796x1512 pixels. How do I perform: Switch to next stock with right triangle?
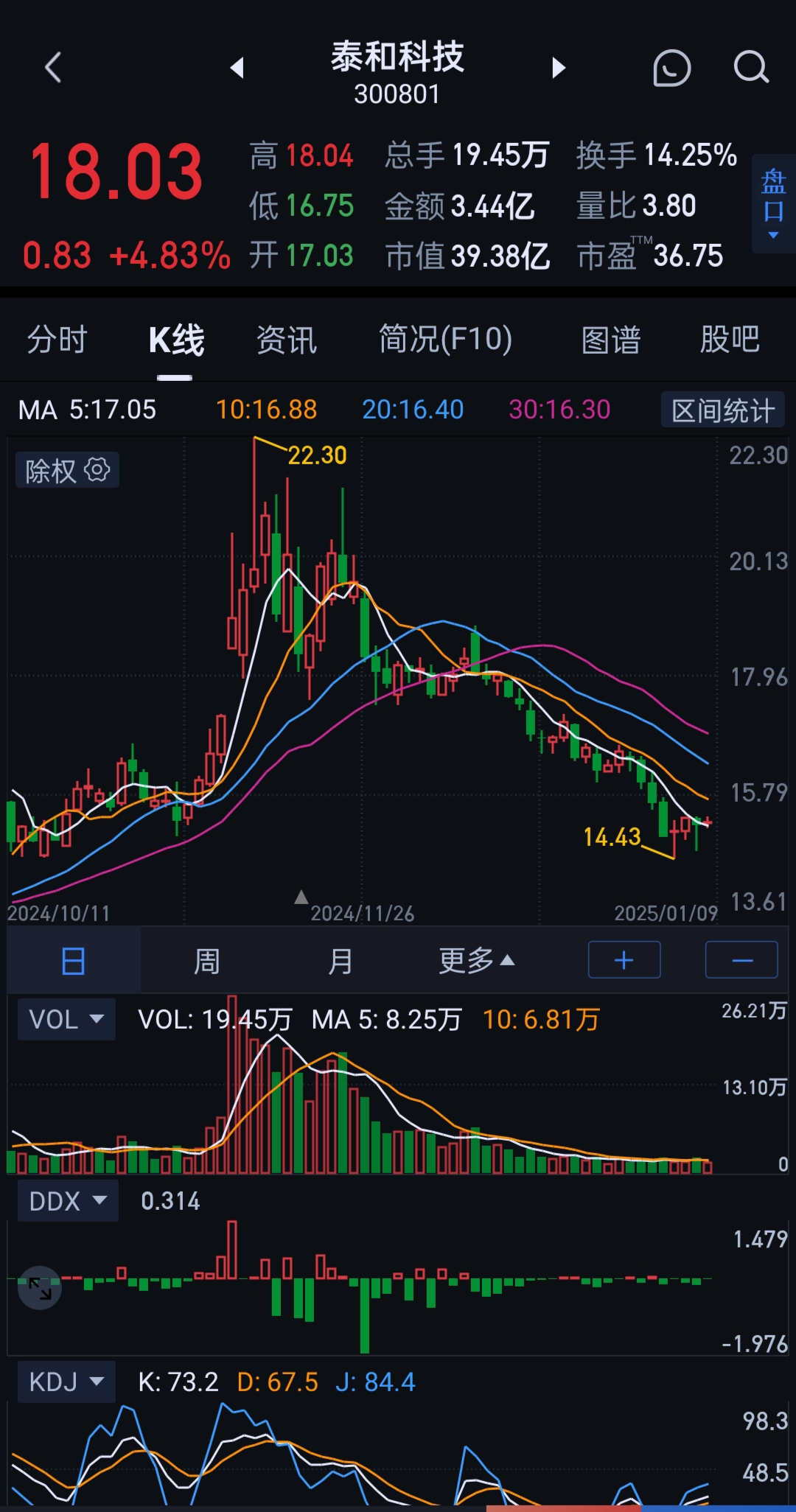point(559,68)
